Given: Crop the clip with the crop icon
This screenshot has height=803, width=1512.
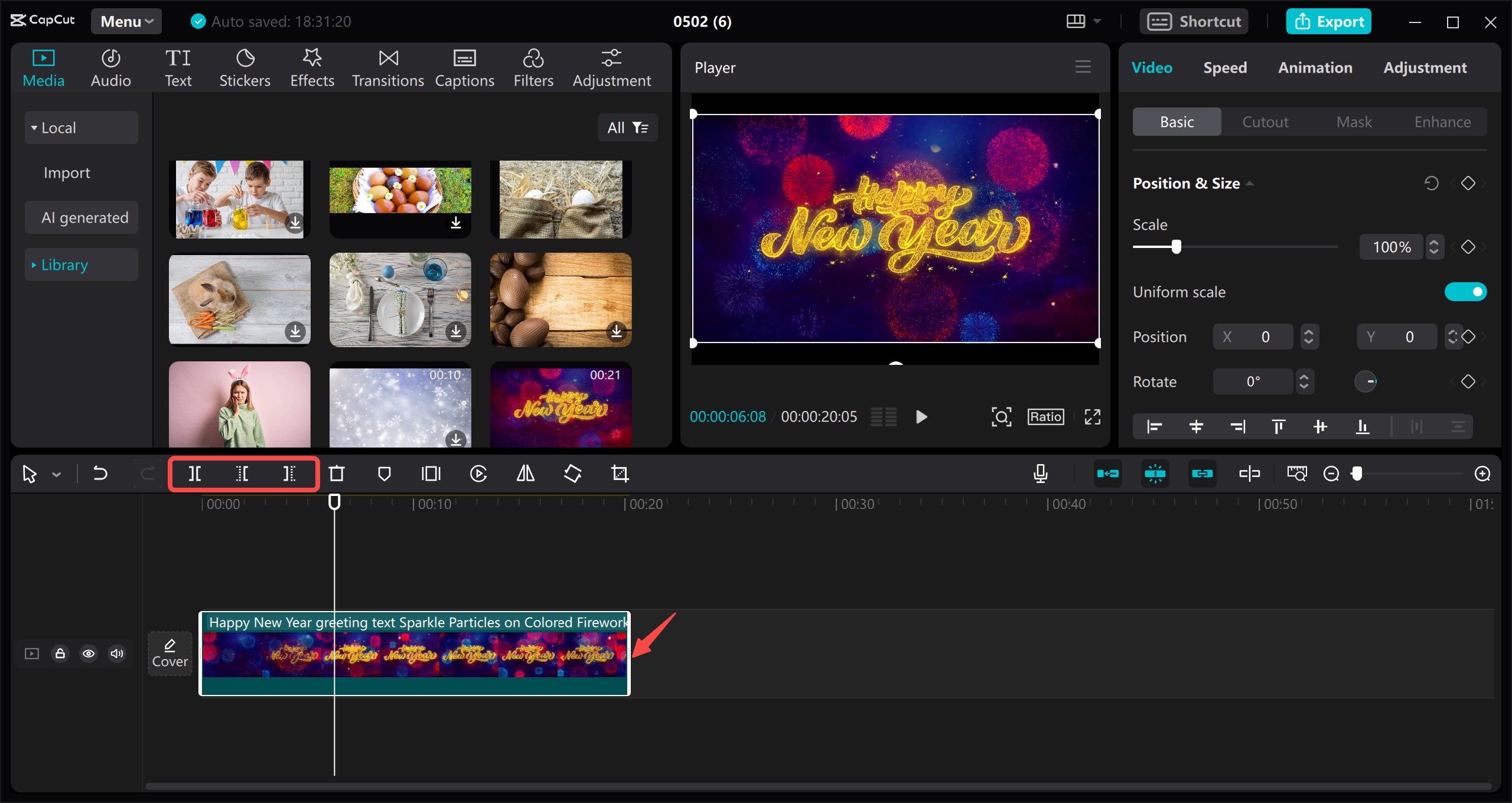Looking at the screenshot, I should tap(620, 473).
